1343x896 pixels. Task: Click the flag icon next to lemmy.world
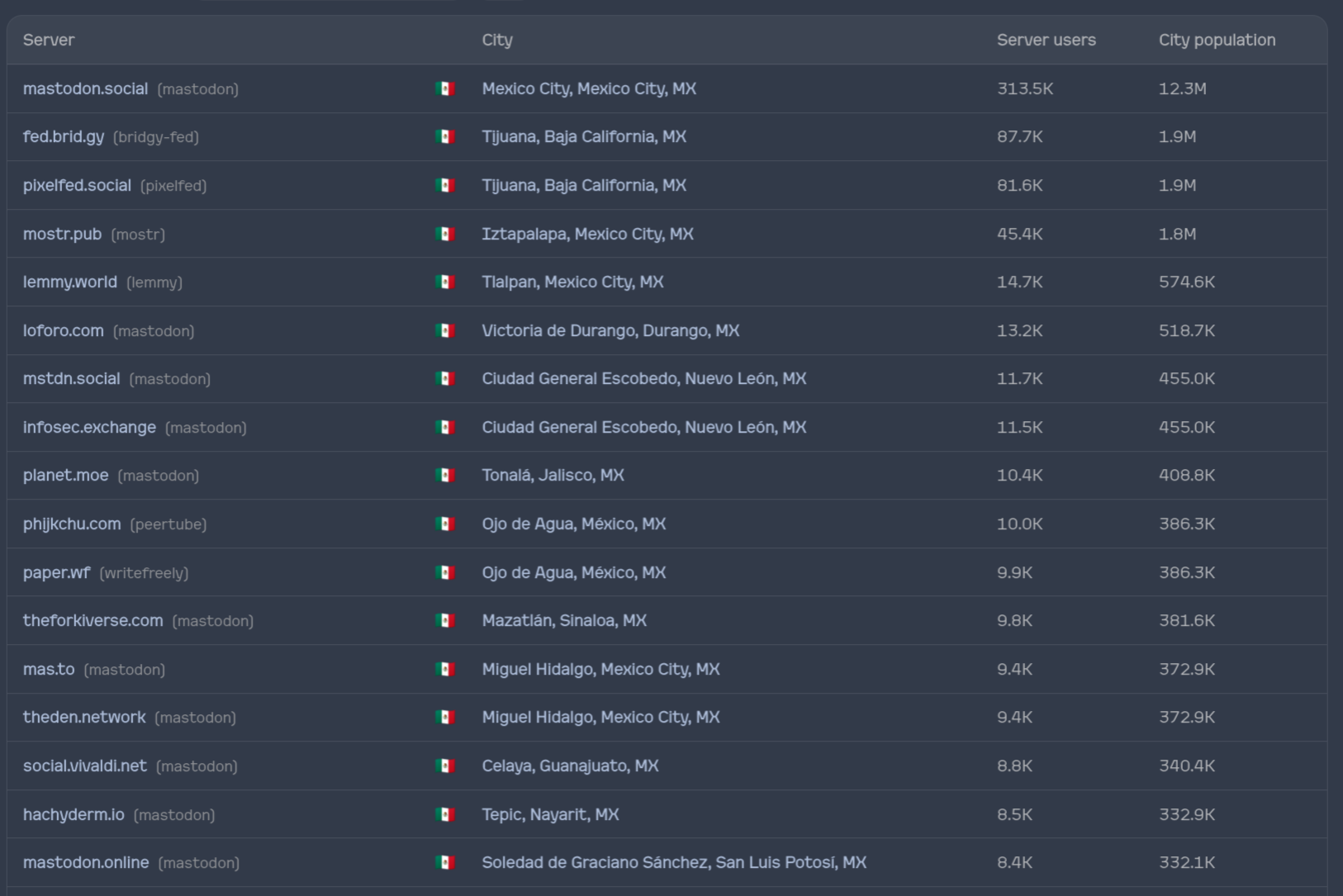pos(445,282)
